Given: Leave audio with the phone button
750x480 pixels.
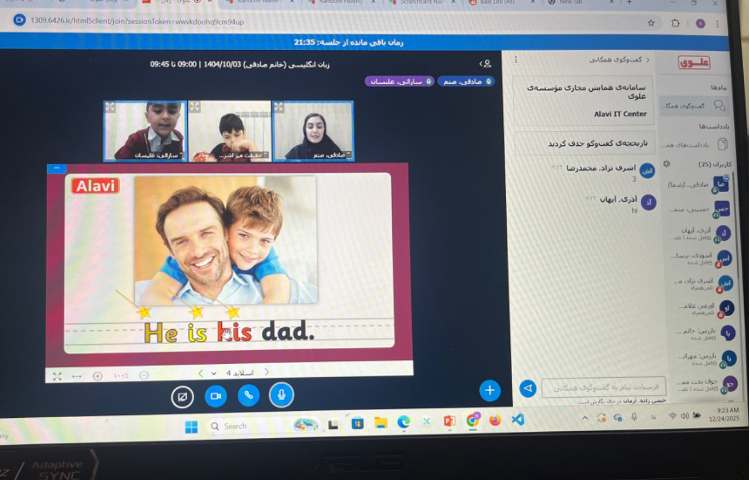Looking at the screenshot, I should point(248,395).
